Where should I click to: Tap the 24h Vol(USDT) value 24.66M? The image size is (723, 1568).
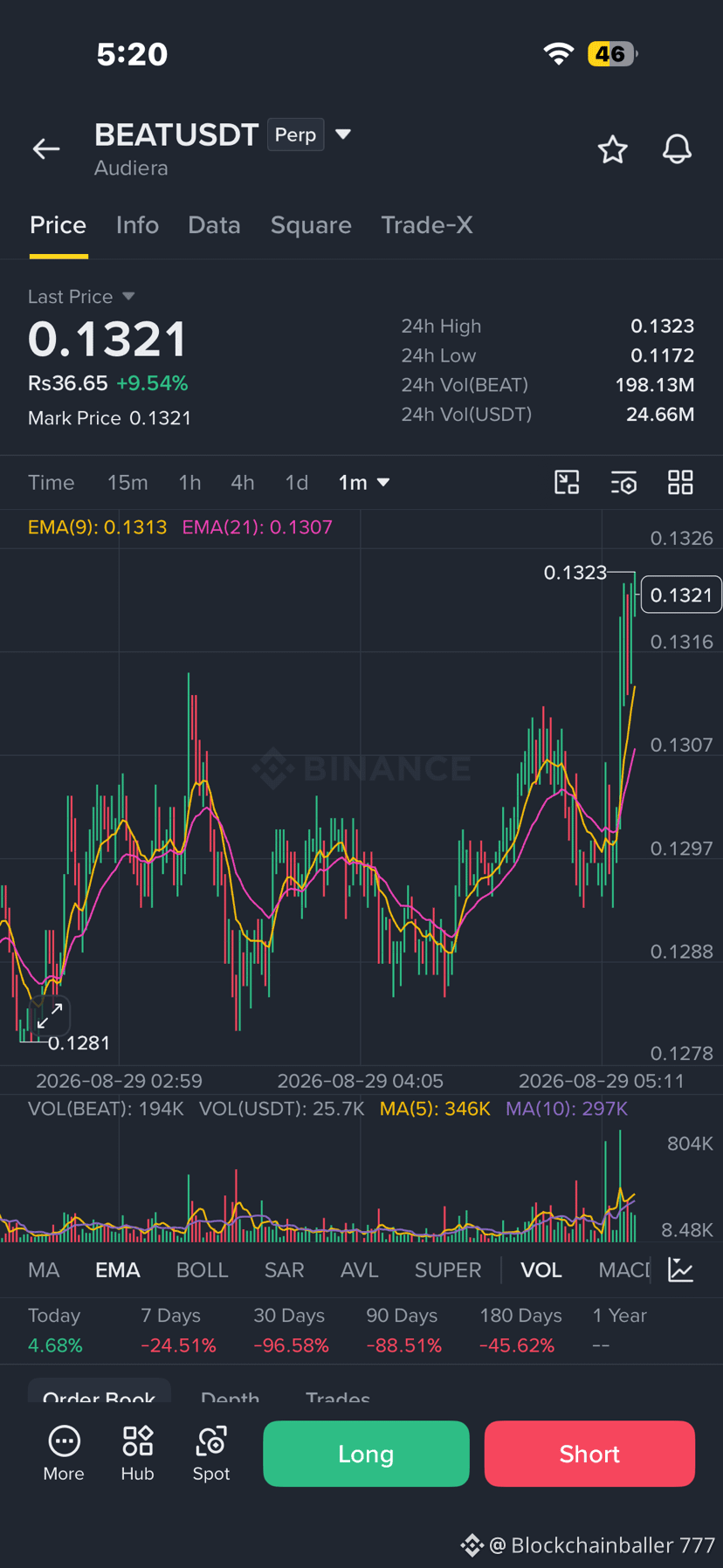(x=660, y=415)
